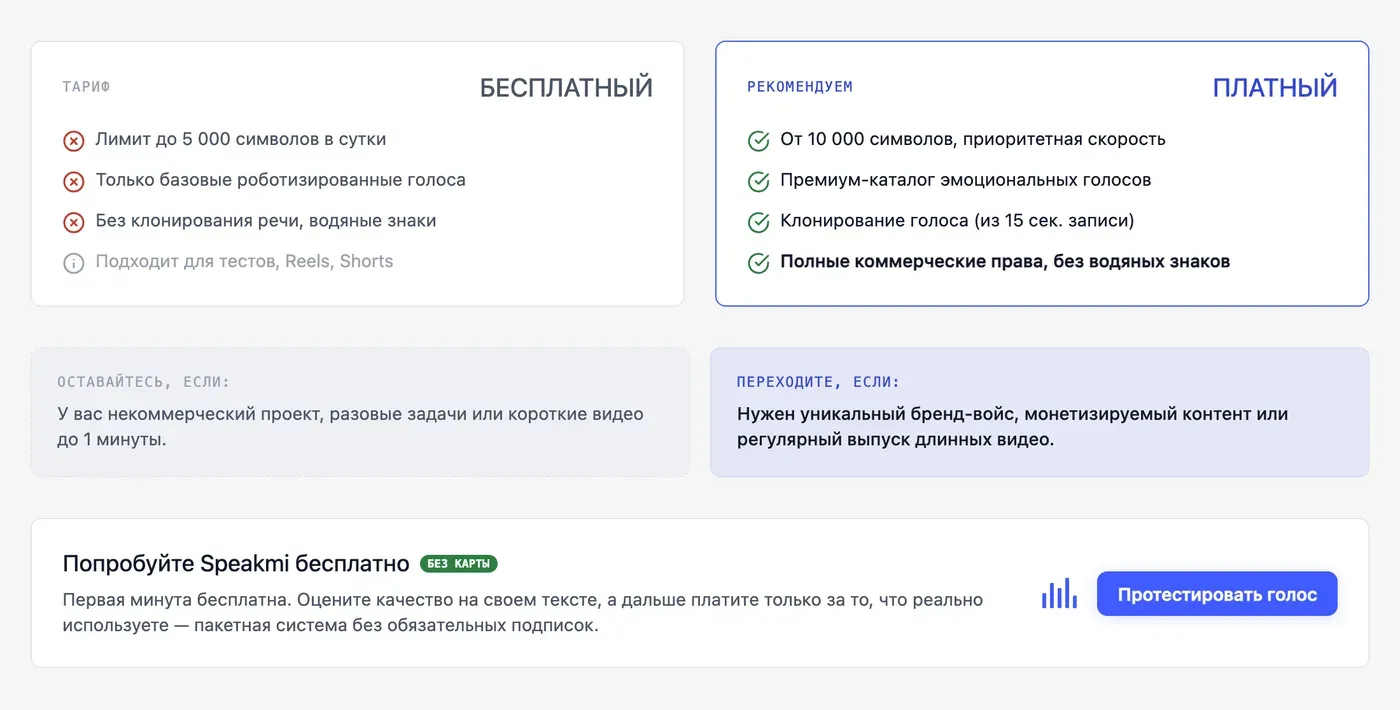Click the red cross icon beside basic robotic voices
Screen dimensions: 1400x710
(73, 182)
